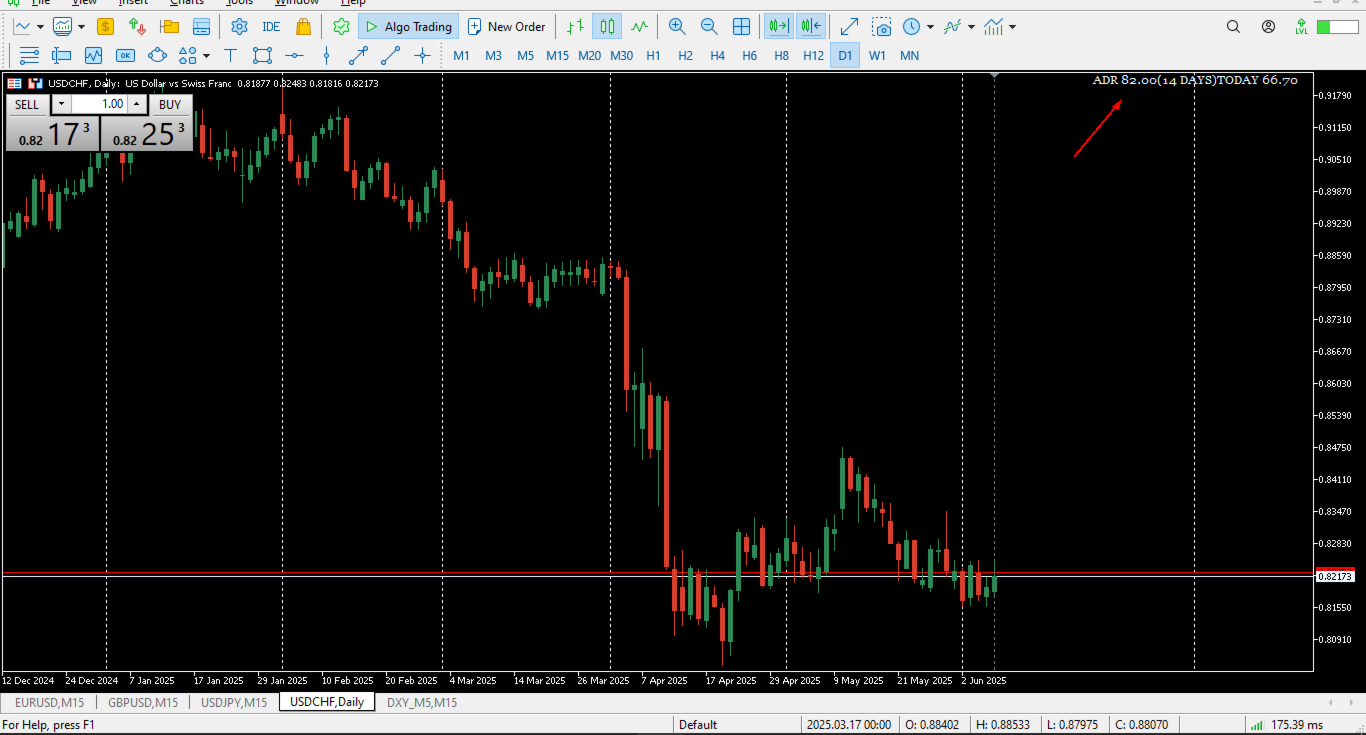Viewport: 1366px width, 735px height.
Task: Enable chart auto-scroll to latest bar
Action: pyautogui.click(x=778, y=26)
